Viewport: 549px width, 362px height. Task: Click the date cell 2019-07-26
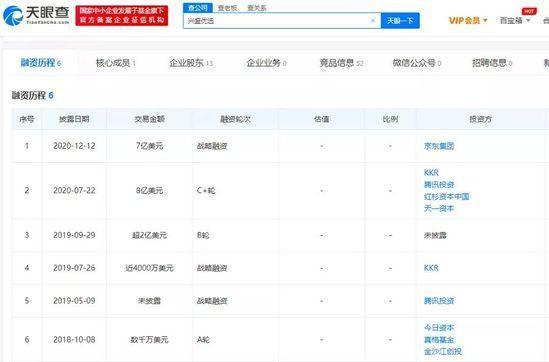[x=74, y=268]
